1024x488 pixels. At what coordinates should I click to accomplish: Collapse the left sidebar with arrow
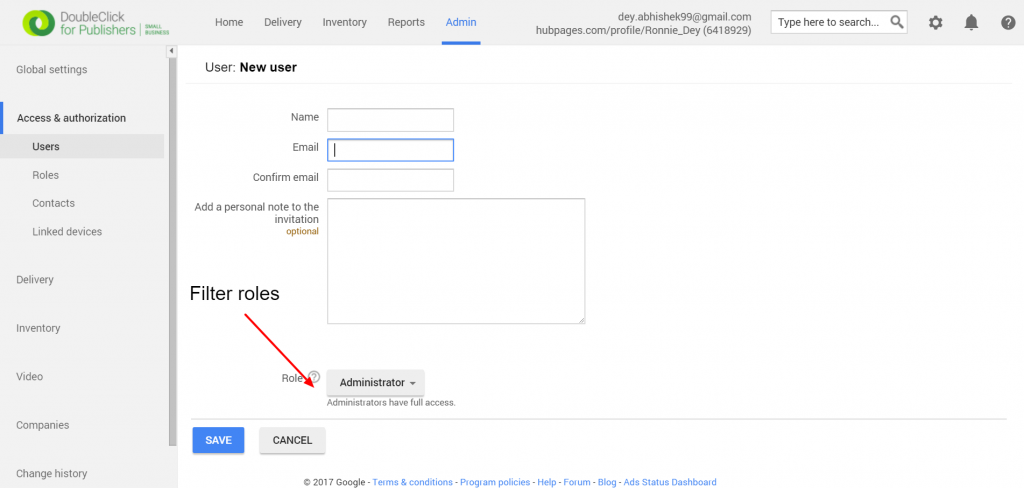pos(171,51)
